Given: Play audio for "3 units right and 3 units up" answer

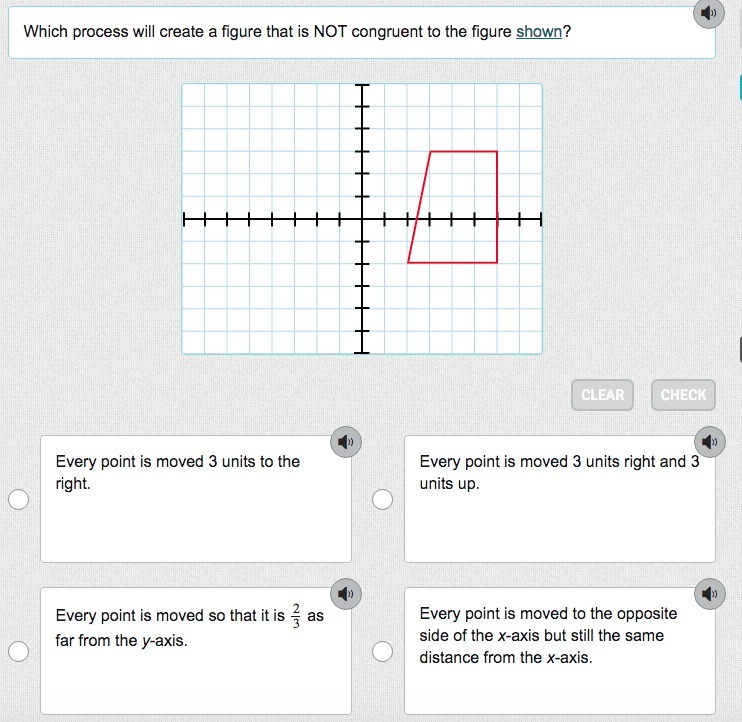Looking at the screenshot, I should pos(709,441).
